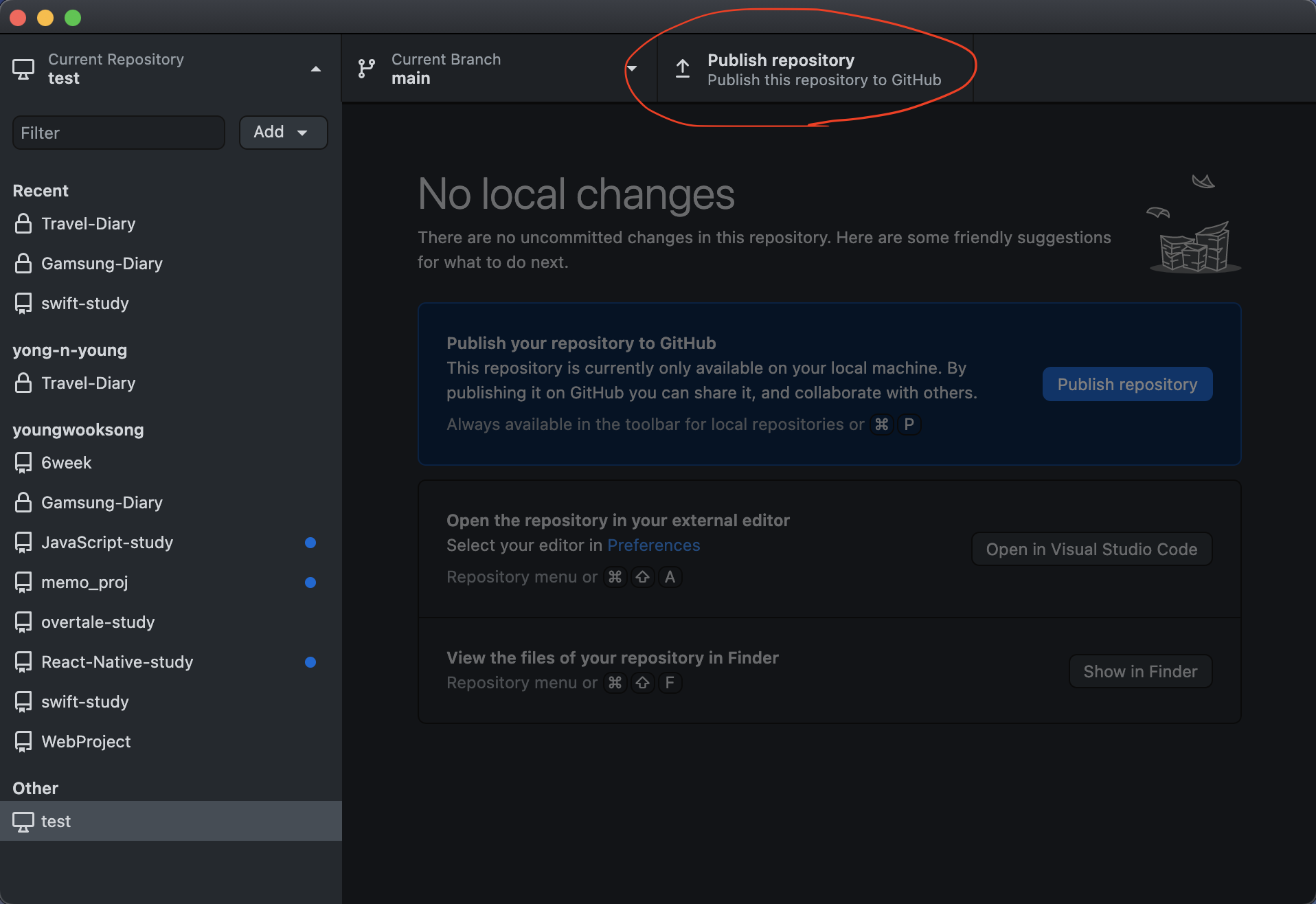
Task: Select overtale-study repository from the sidebar
Action: pos(171,622)
